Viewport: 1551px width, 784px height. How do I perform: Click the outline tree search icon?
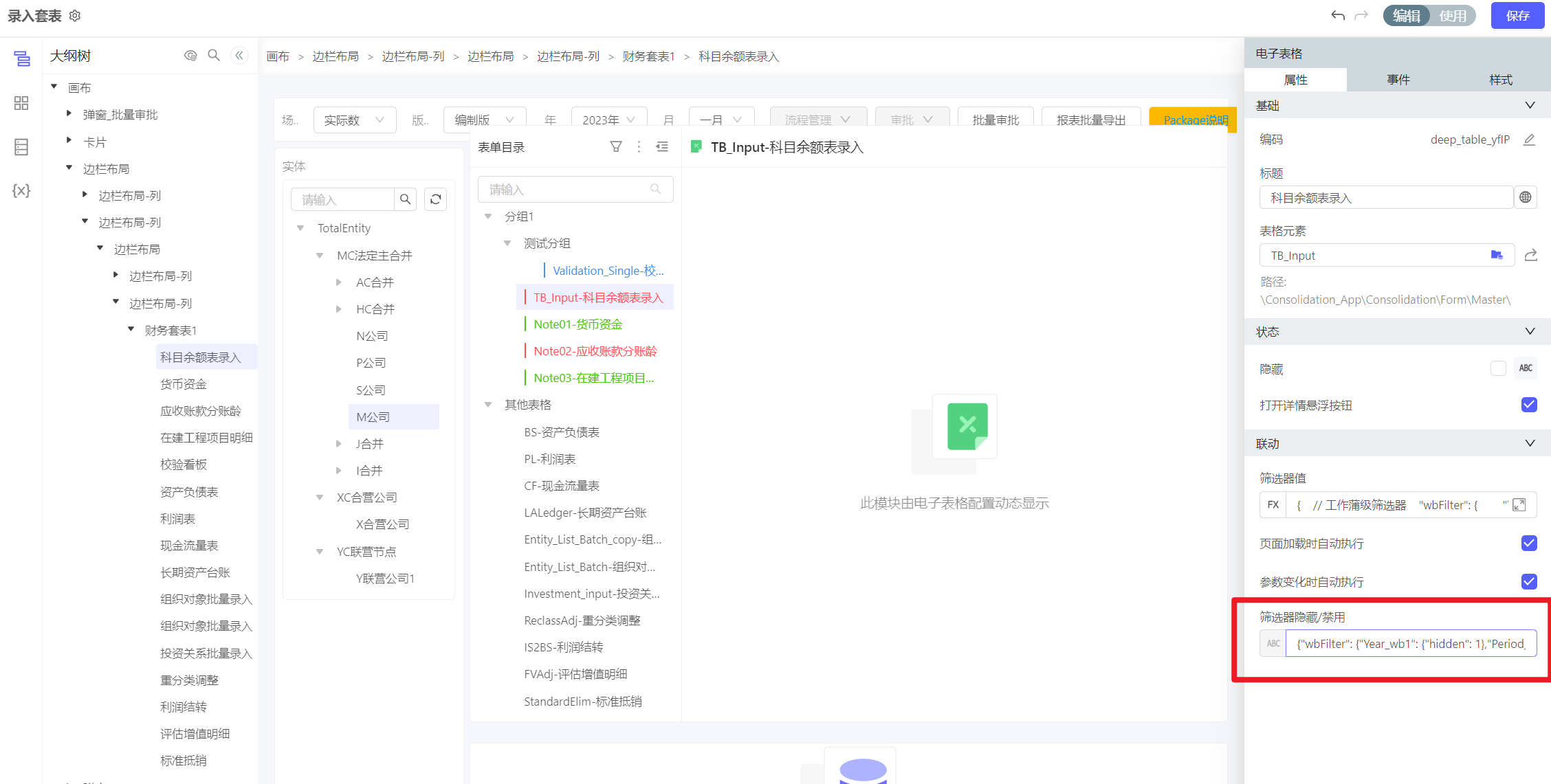(214, 56)
